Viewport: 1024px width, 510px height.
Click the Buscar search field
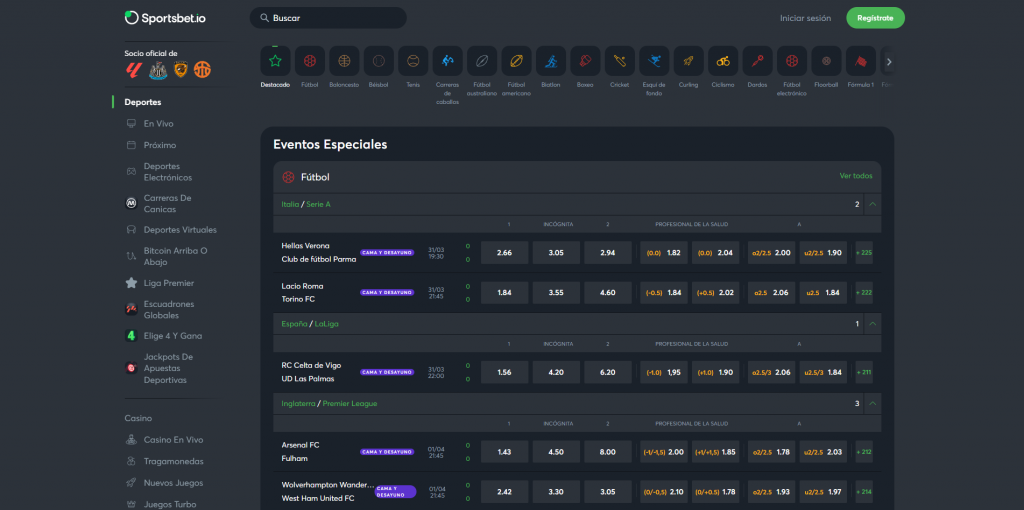click(x=328, y=18)
